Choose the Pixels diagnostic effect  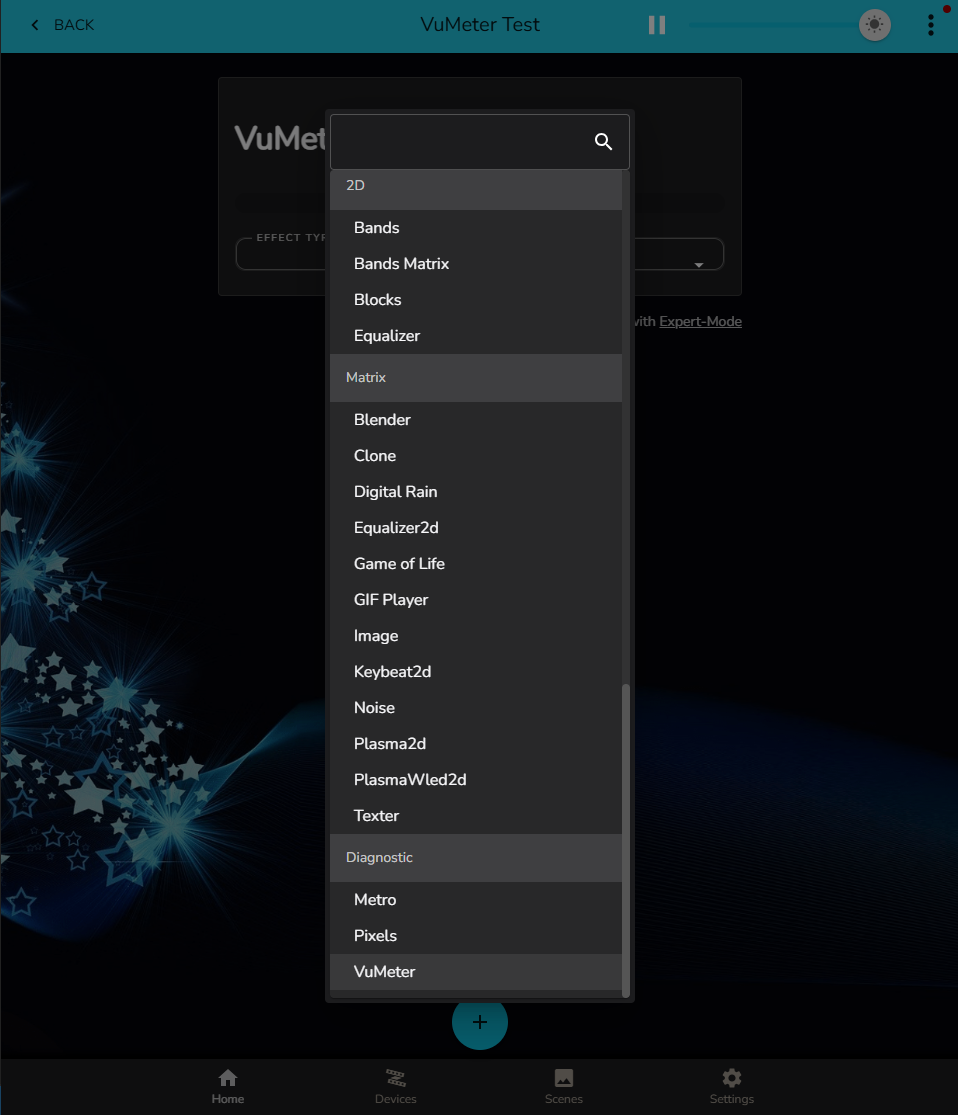click(x=476, y=936)
